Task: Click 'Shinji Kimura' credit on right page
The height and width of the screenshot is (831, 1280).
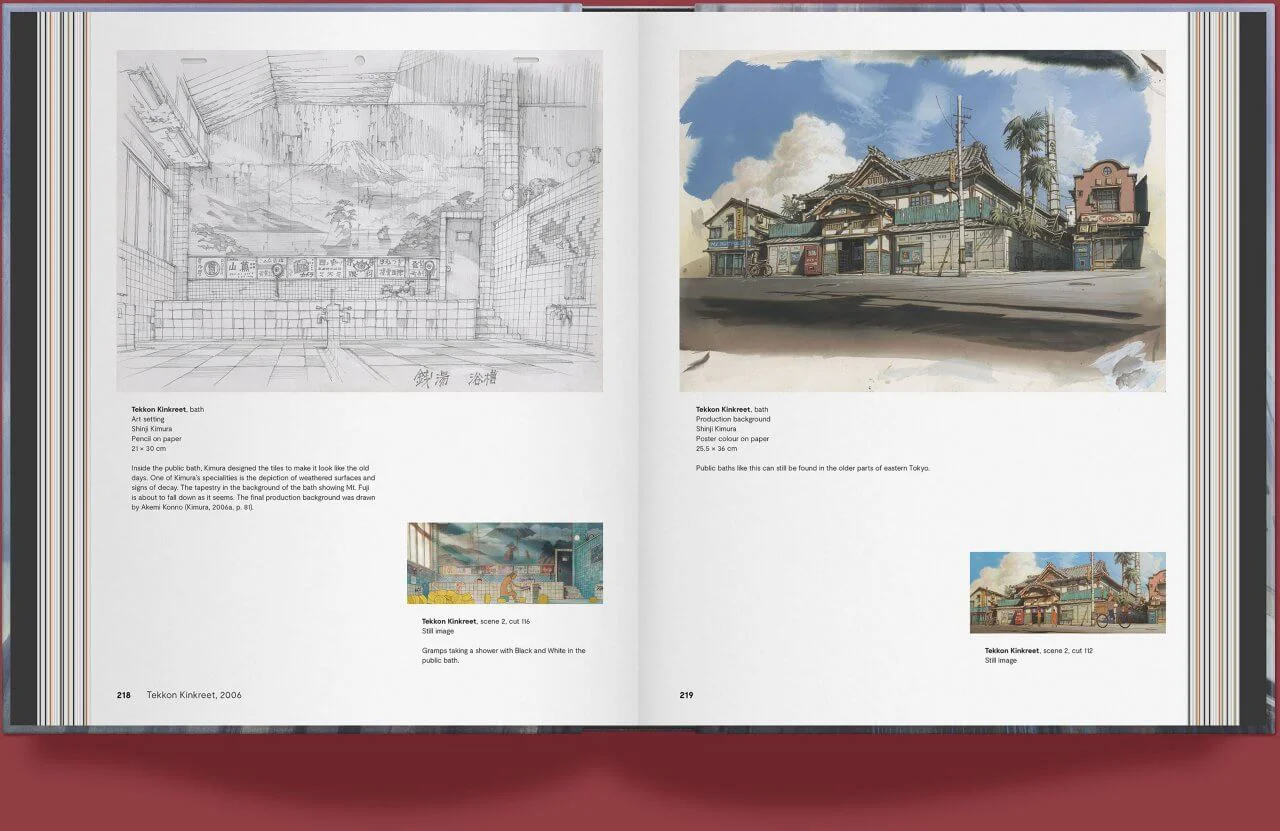Action: [716, 429]
